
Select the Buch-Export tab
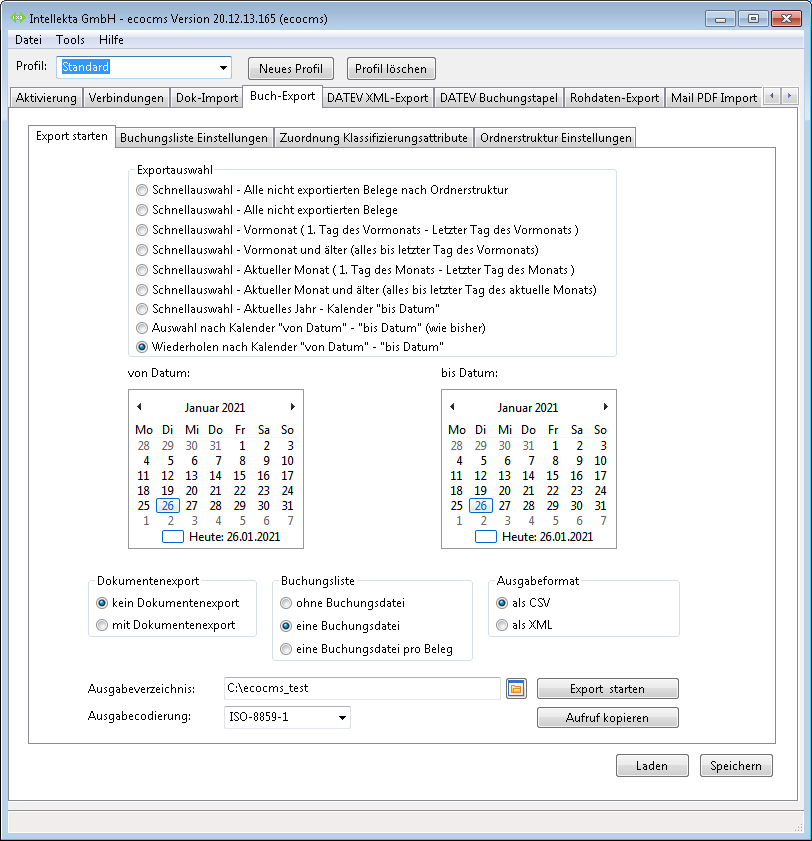tap(283, 96)
